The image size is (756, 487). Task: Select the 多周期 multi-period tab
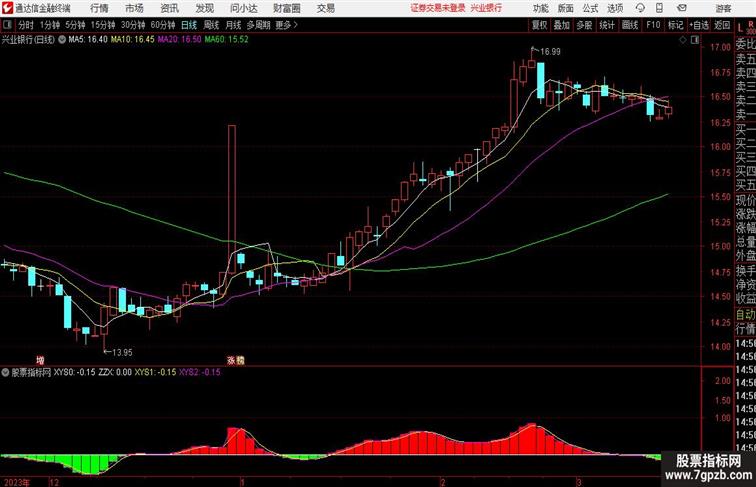[258, 25]
